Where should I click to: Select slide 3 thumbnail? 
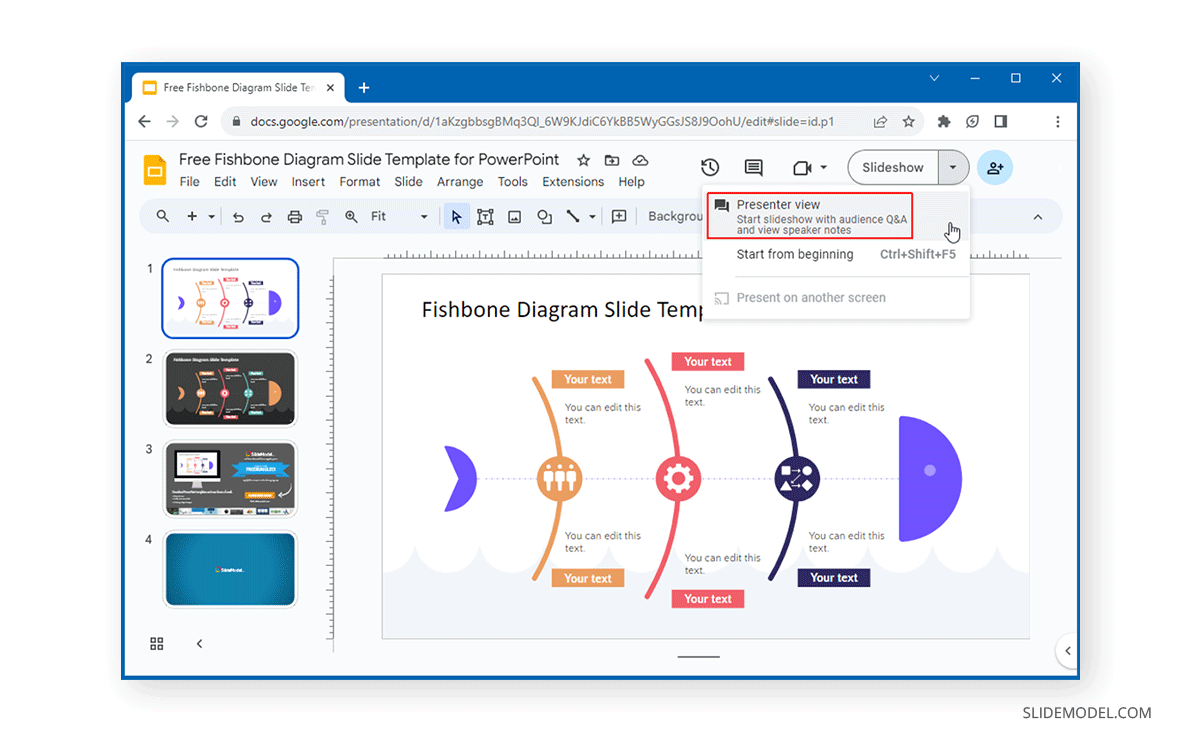[230, 479]
